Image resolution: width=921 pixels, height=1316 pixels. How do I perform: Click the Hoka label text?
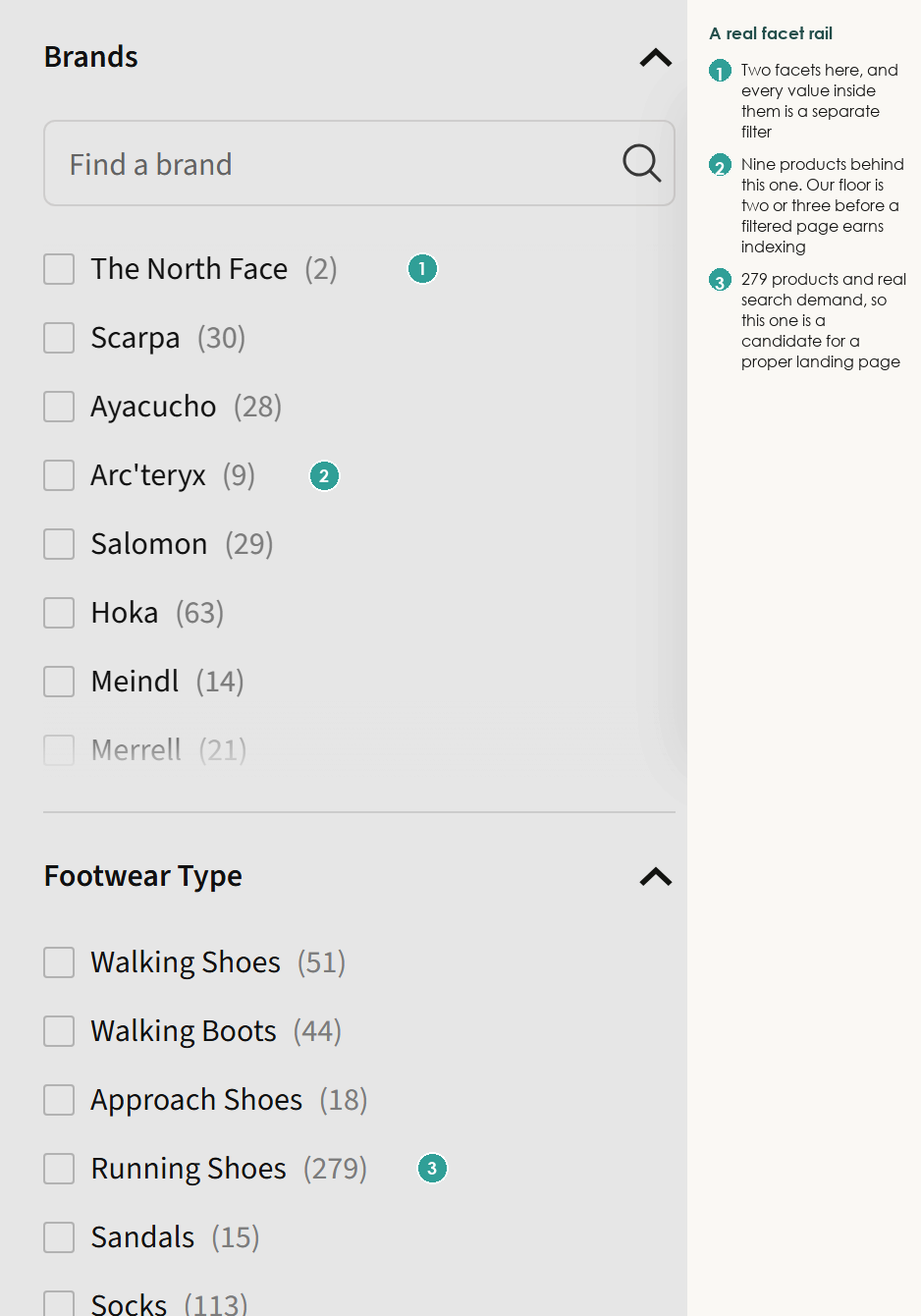tap(125, 613)
